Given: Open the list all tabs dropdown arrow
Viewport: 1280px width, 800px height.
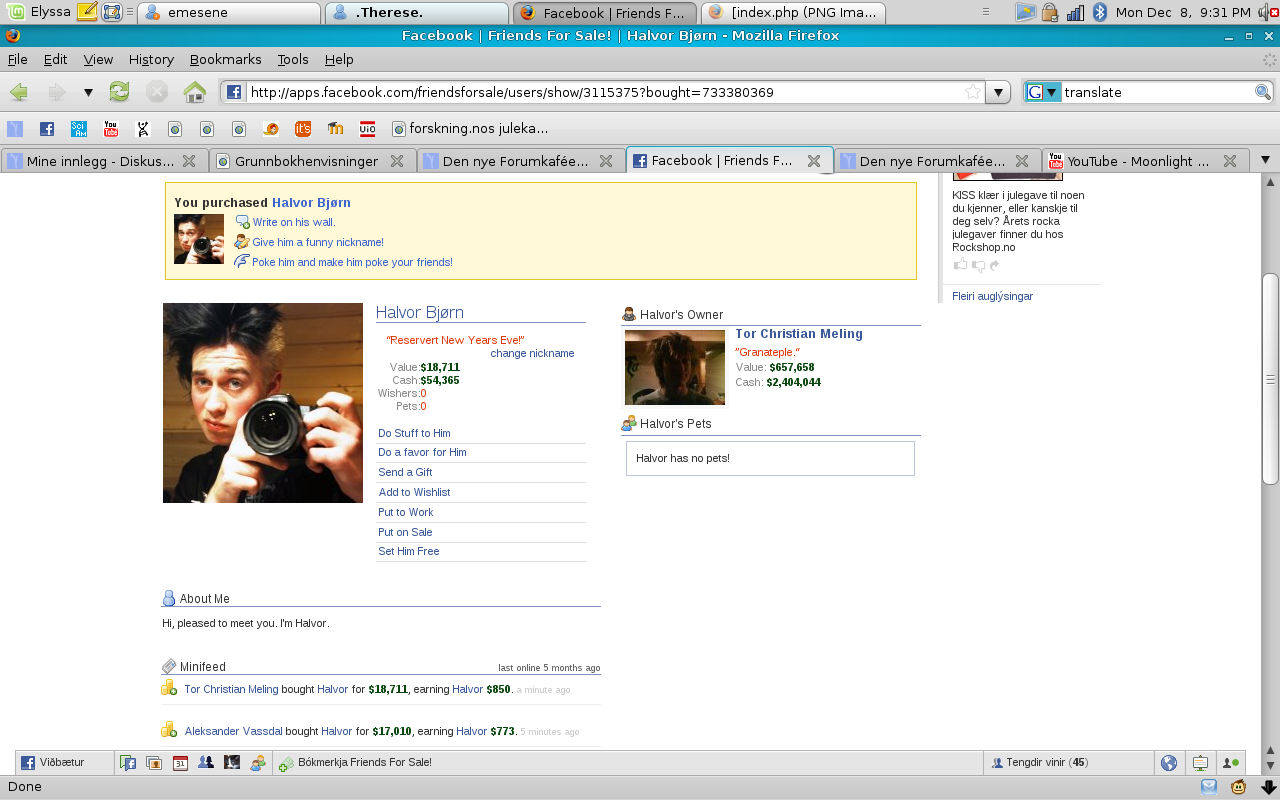Looking at the screenshot, I should pyautogui.click(x=1264, y=160).
